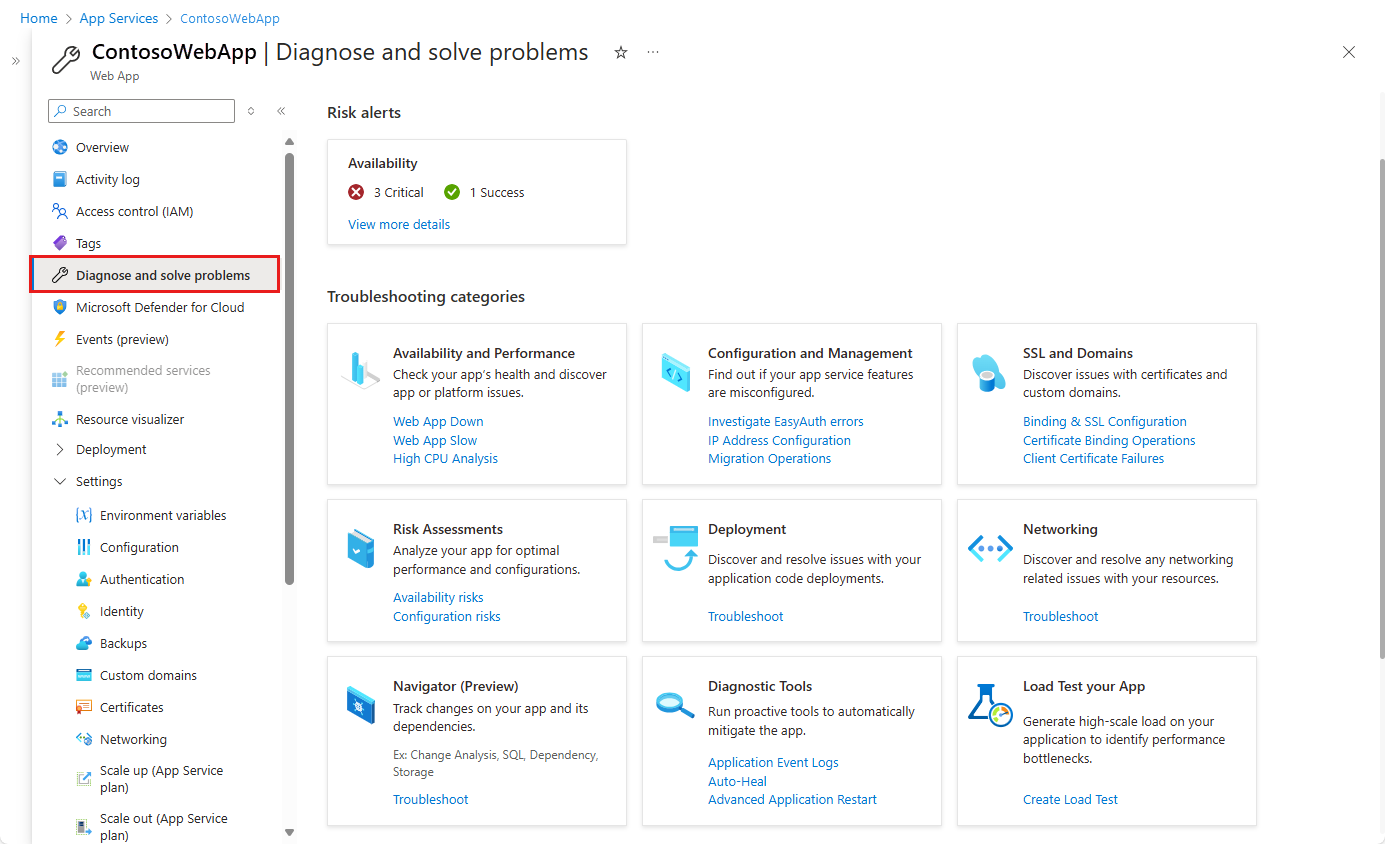
Task: Open the Web App Slow link
Action: [x=435, y=440]
